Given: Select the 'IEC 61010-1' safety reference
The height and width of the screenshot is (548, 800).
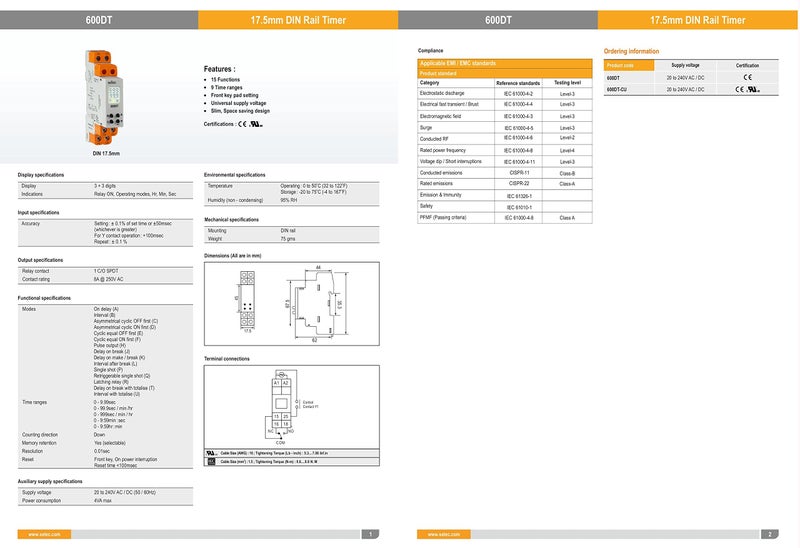Looking at the screenshot, I should 519,208.
